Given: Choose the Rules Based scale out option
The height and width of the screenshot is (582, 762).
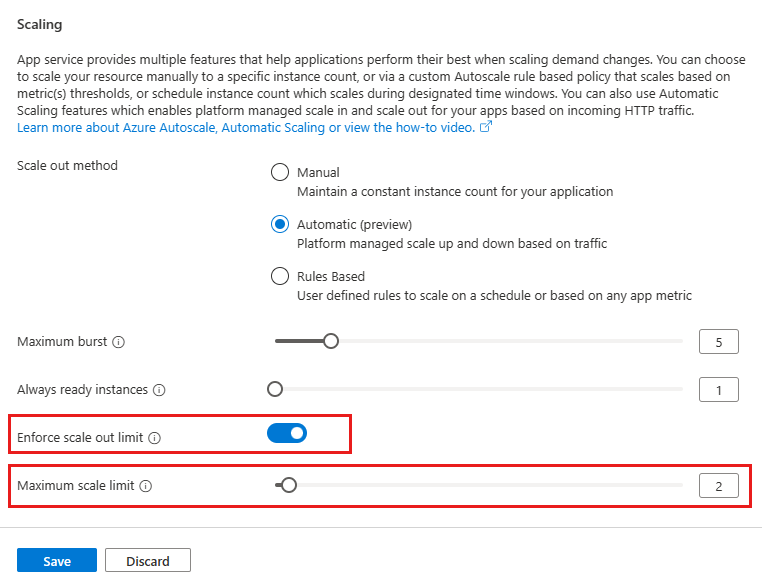Looking at the screenshot, I should coord(280,276).
